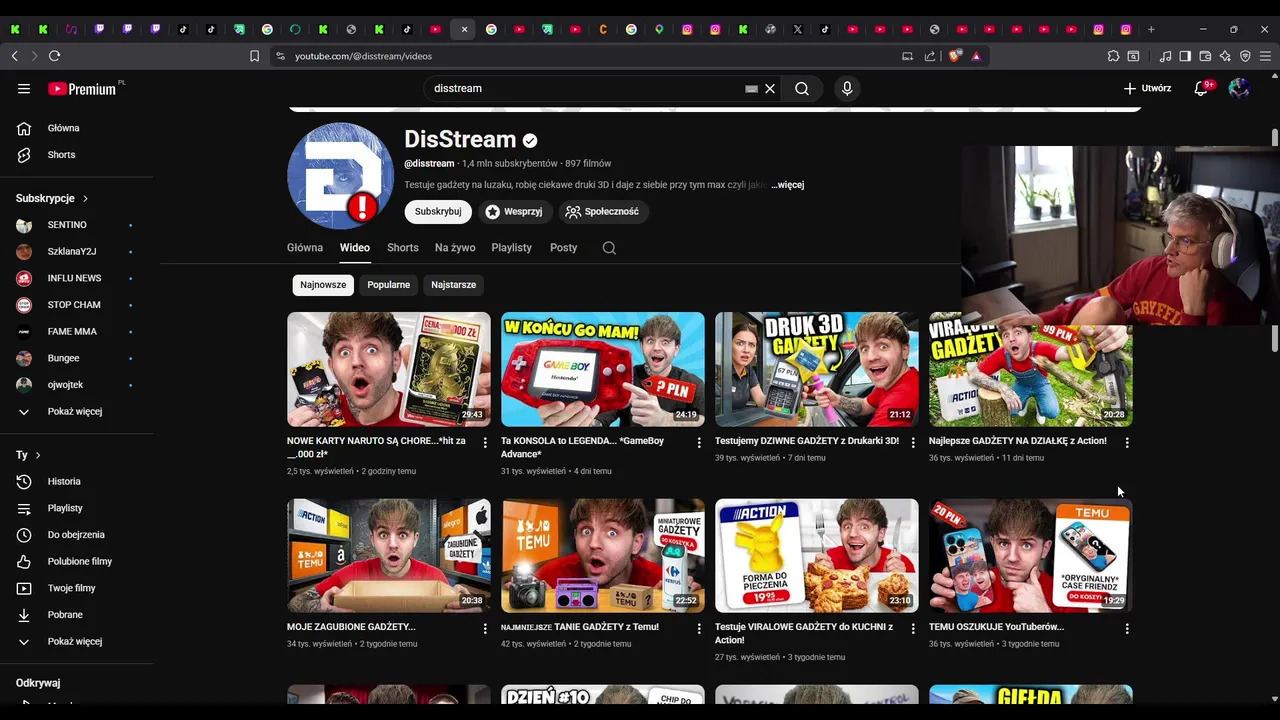Open the browser extensions puzzle icon
The image size is (1280, 720).
tap(1113, 56)
